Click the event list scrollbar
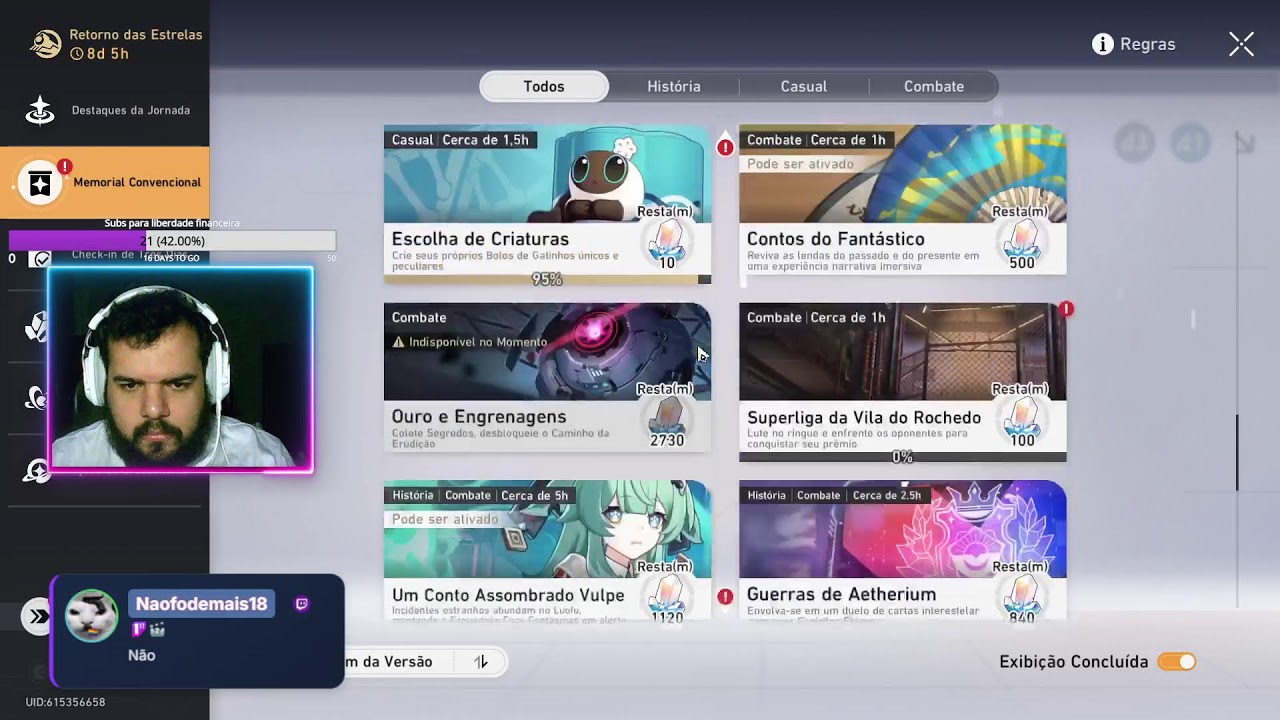 pos(1237,453)
